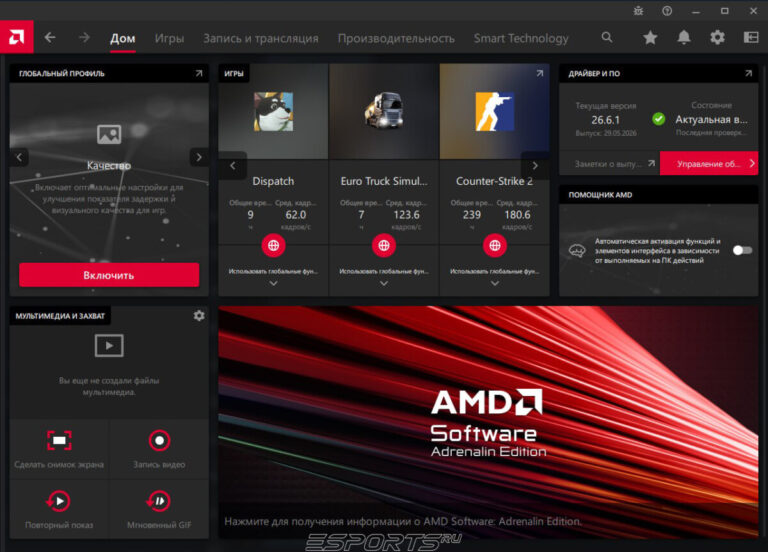
Task: Click Управление обновлениями button
Action: click(709, 164)
